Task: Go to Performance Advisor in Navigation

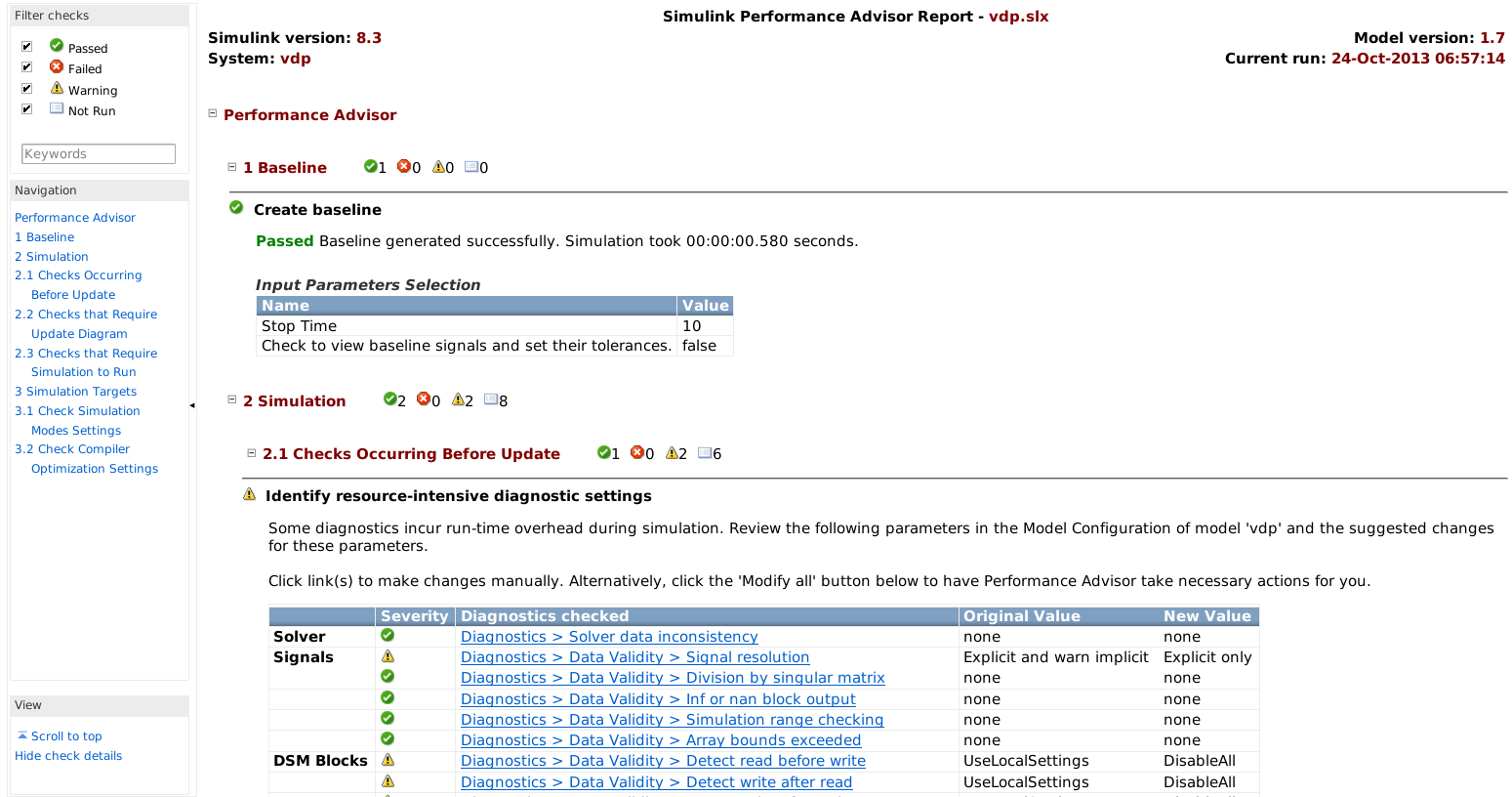Action: coord(75,218)
